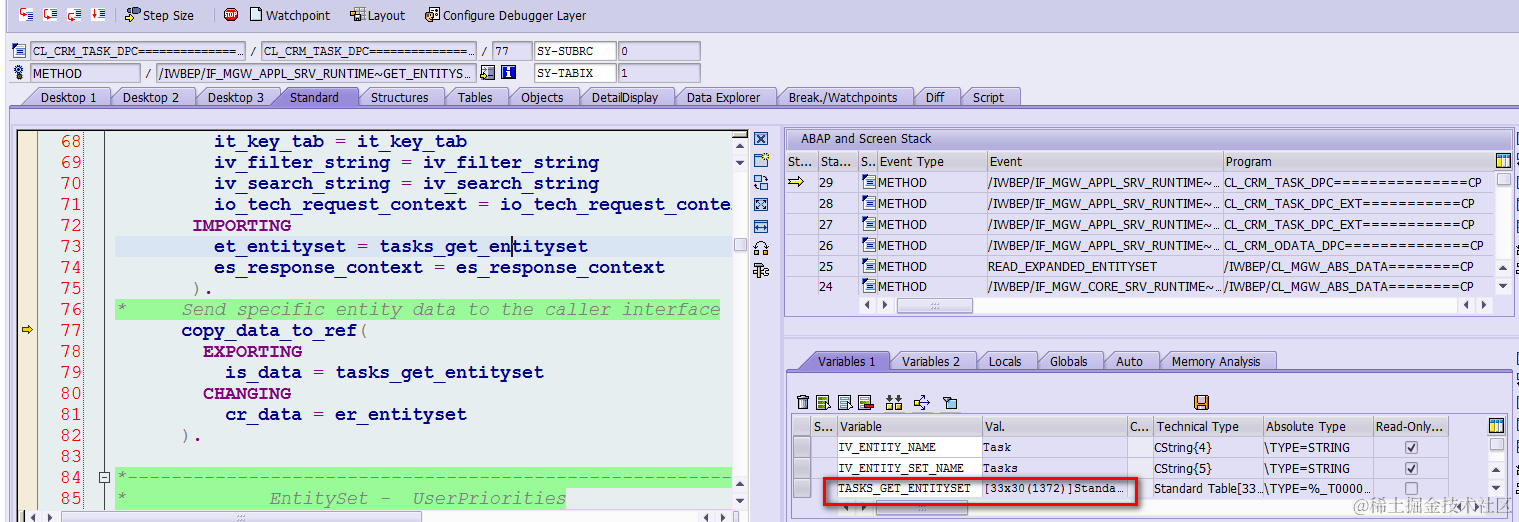Run a single step in the debugger

click(26, 15)
